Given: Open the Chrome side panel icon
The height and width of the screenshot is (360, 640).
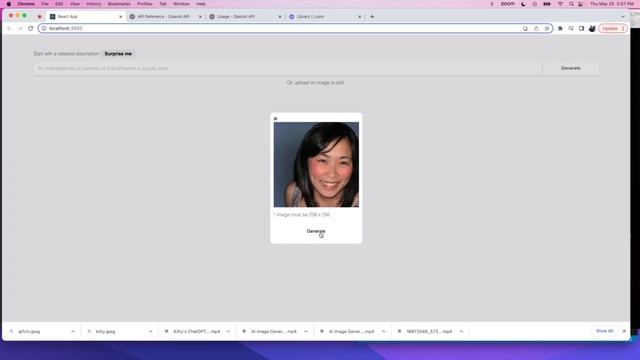Looking at the screenshot, I should (581, 29).
